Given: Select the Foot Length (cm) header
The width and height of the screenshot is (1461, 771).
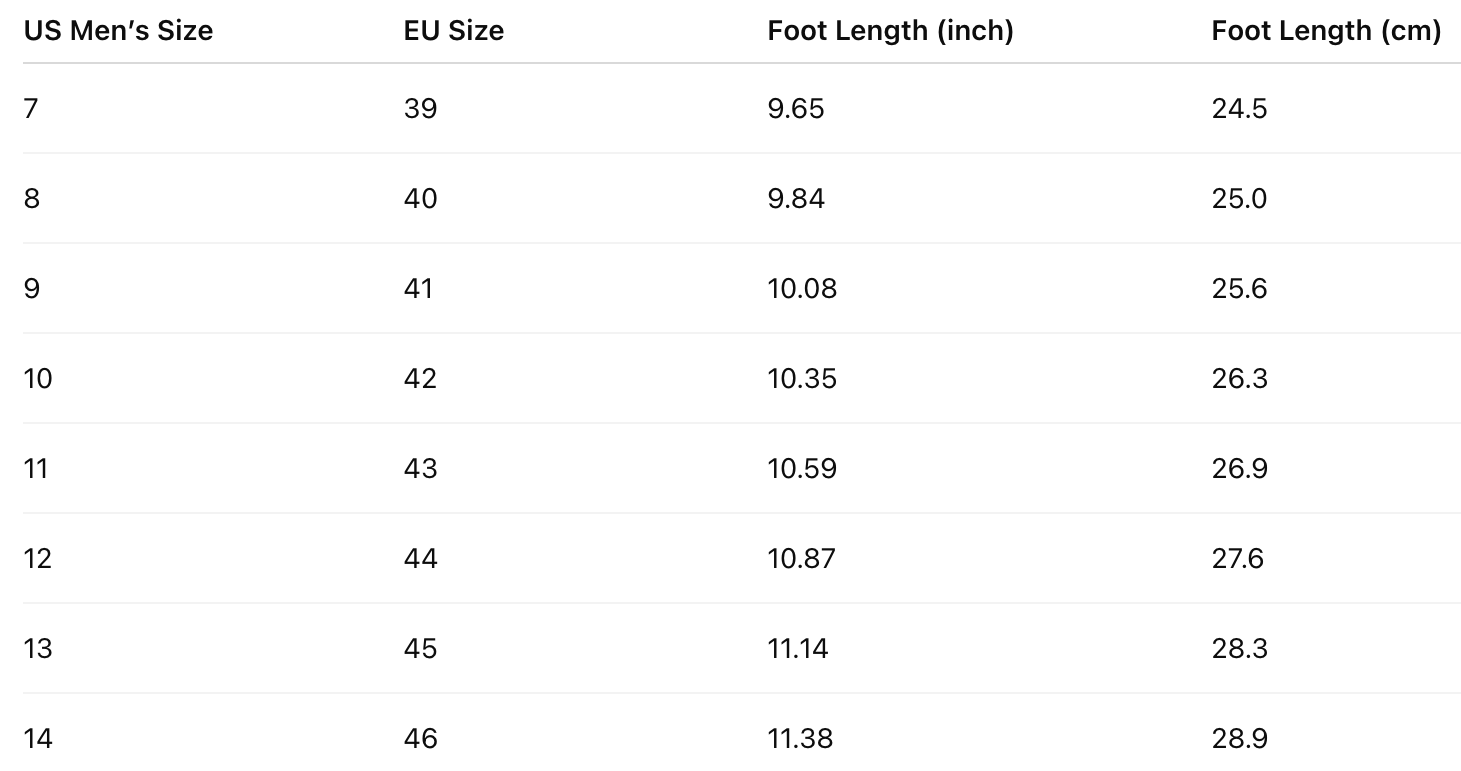Looking at the screenshot, I should coord(1325,31).
